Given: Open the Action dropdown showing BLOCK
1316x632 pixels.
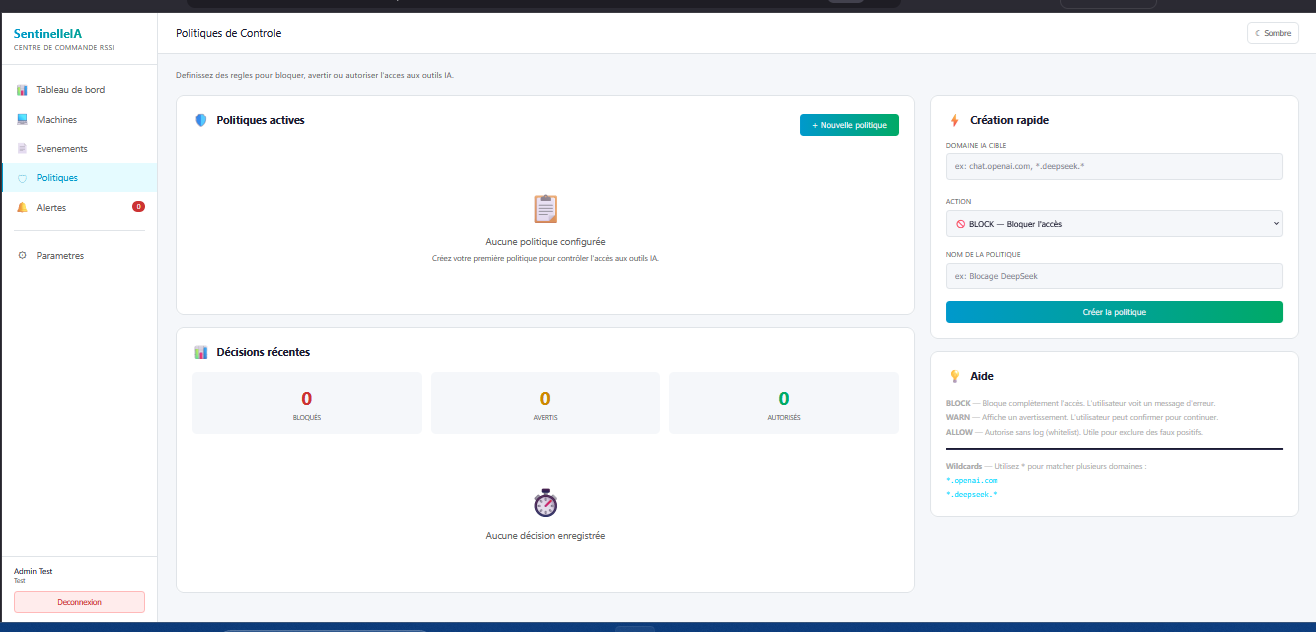Looking at the screenshot, I should pos(1113,224).
